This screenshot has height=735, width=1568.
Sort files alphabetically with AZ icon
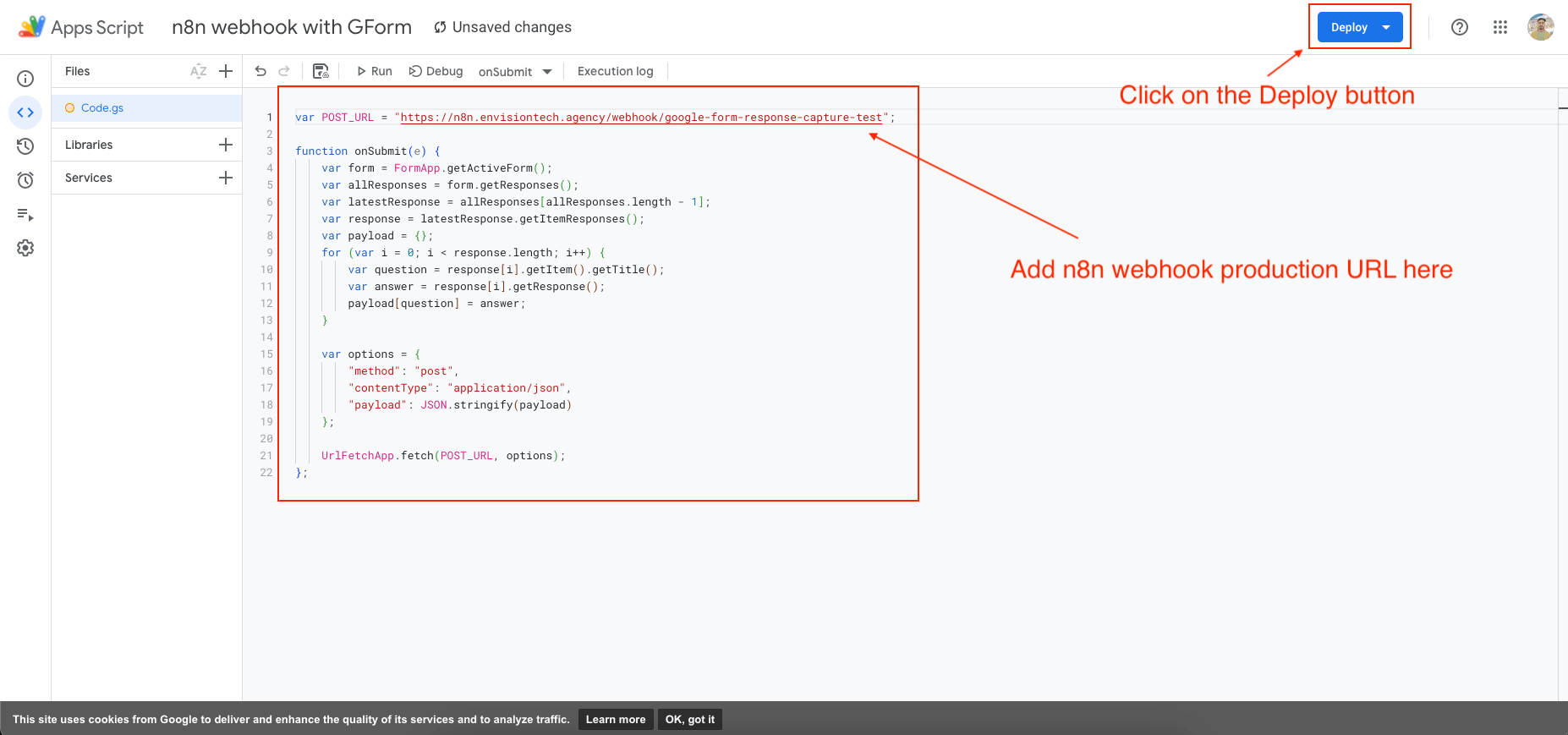[x=199, y=71]
